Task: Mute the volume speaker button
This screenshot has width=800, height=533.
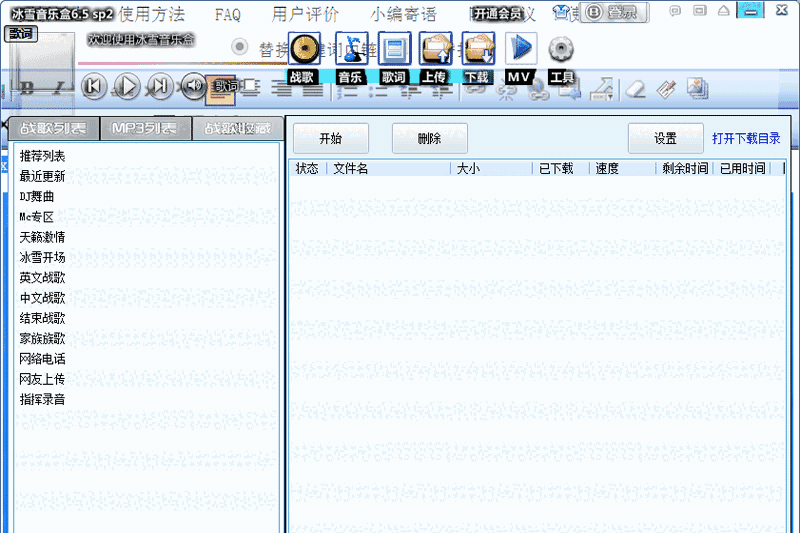Action: click(193, 86)
